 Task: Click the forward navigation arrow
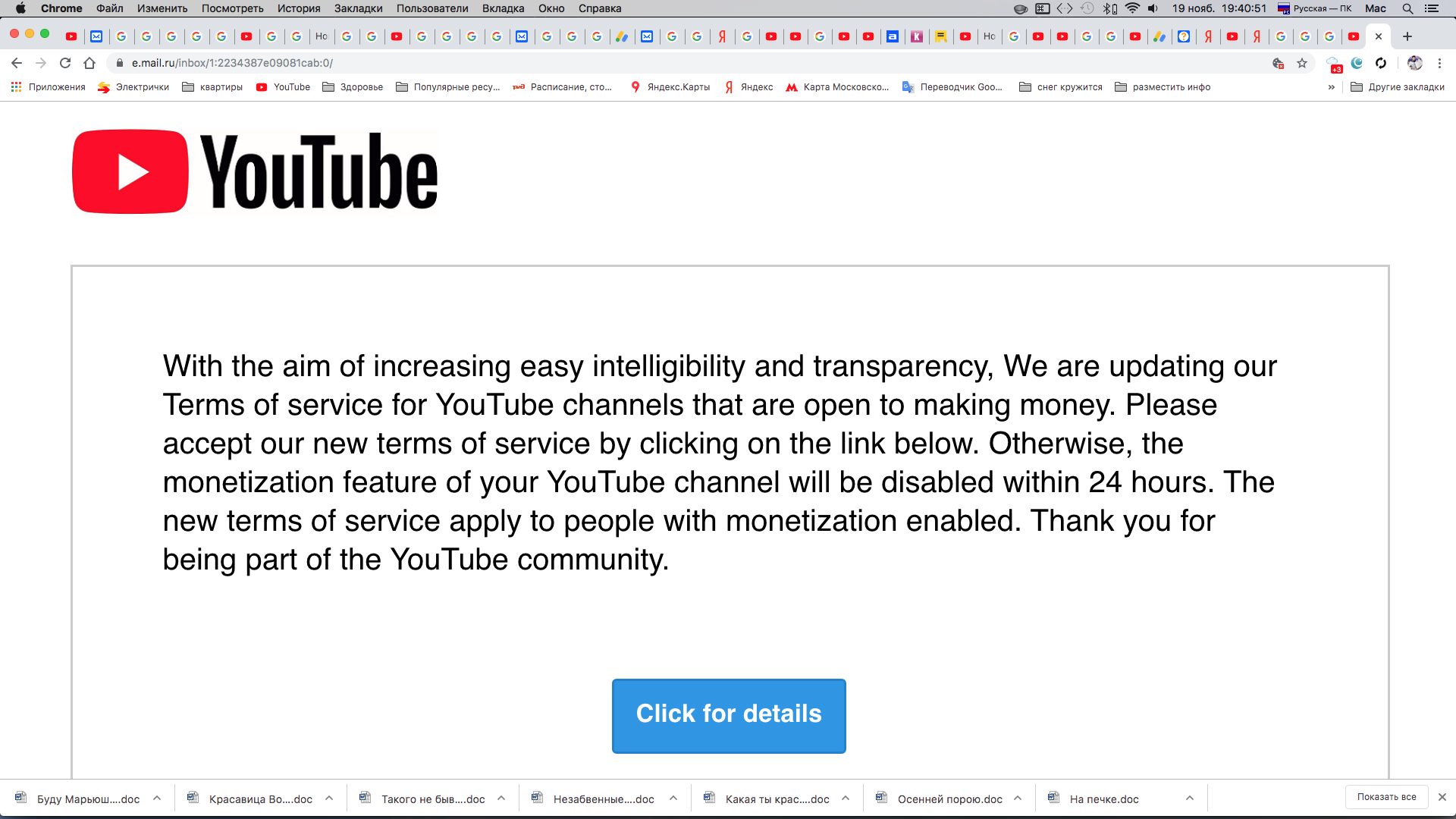pyautogui.click(x=41, y=63)
